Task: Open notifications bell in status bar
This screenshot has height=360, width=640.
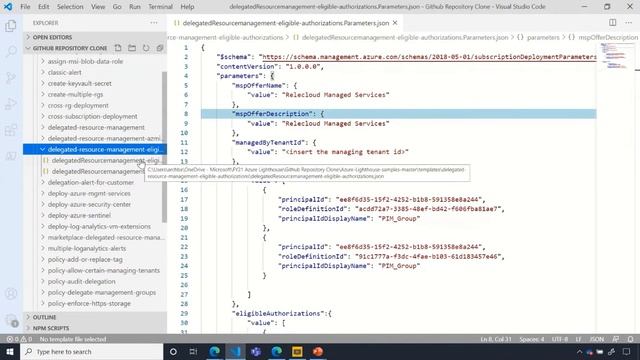Action: coord(631,339)
